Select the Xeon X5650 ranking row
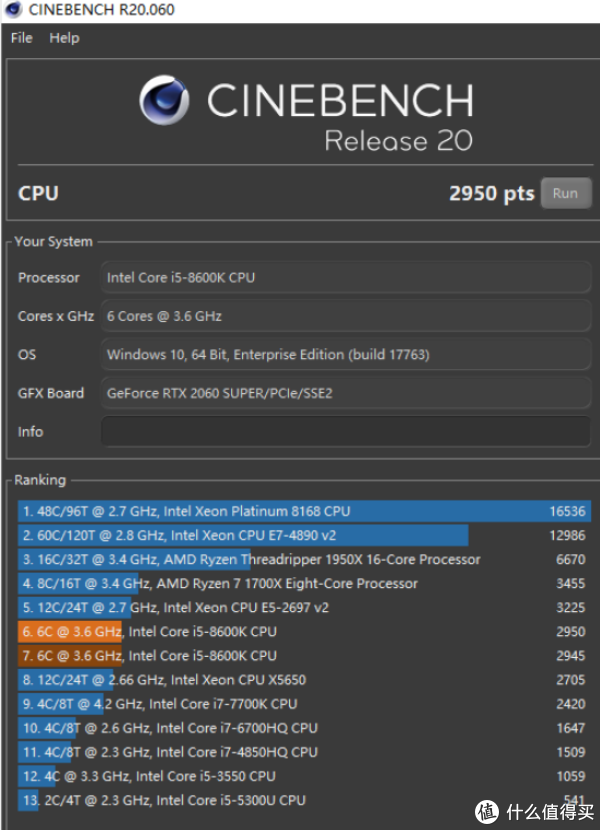600x830 pixels. 305,680
